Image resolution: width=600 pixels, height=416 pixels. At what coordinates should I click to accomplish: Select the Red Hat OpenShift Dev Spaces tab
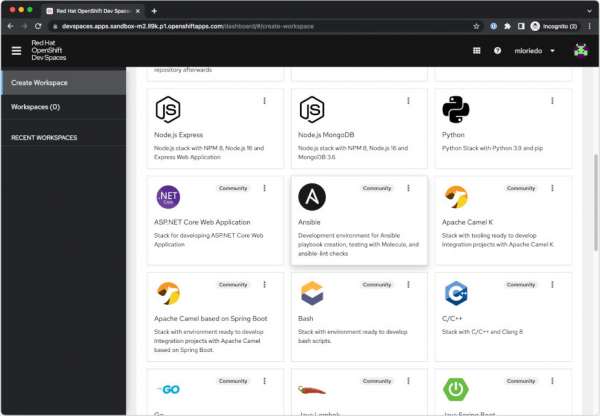pos(93,11)
